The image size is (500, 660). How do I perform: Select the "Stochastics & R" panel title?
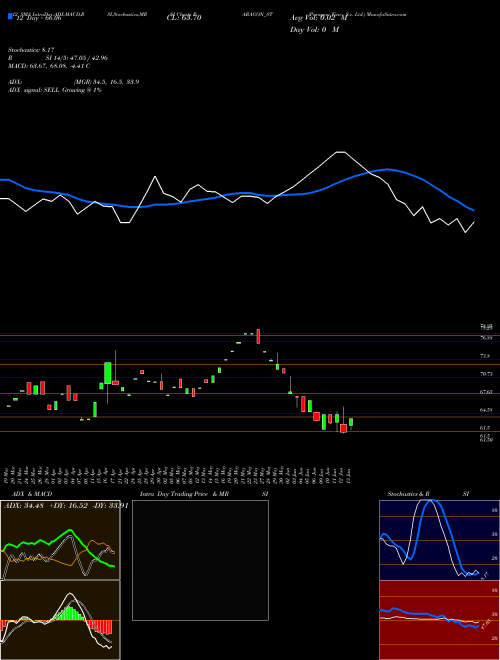409,494
